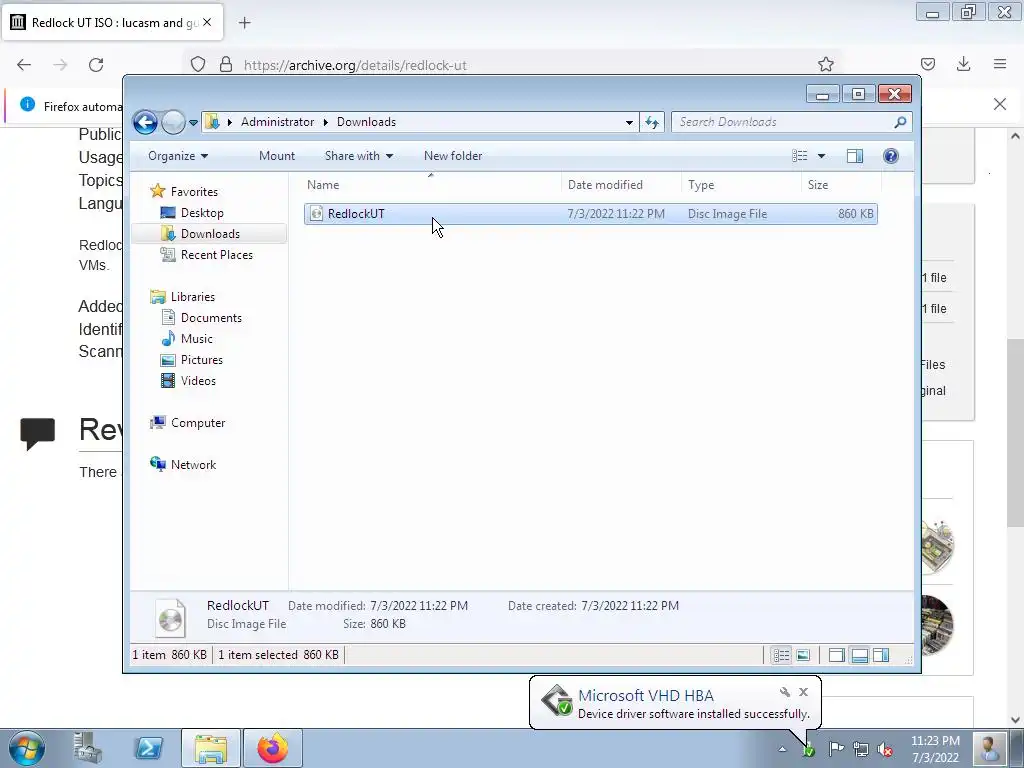This screenshot has width=1024, height=768.
Task: Open Firefox downloads panel
Action: 963,64
